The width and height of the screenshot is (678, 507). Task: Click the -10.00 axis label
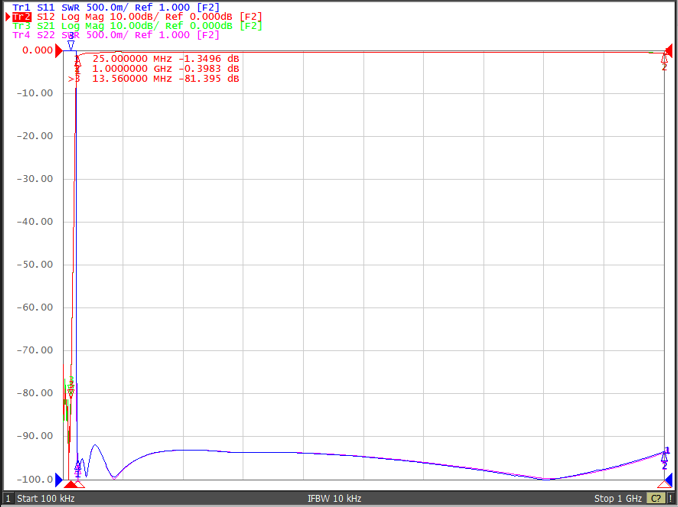(35, 93)
